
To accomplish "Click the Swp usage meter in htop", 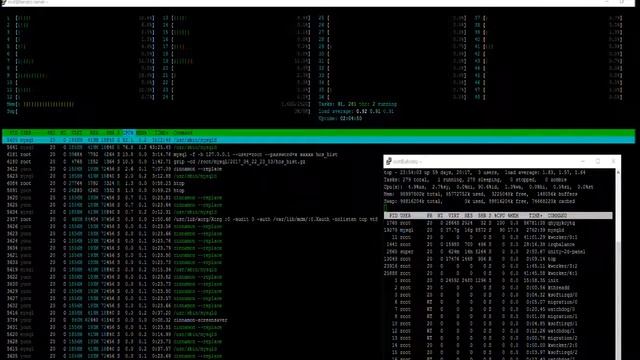I will 159,111.
